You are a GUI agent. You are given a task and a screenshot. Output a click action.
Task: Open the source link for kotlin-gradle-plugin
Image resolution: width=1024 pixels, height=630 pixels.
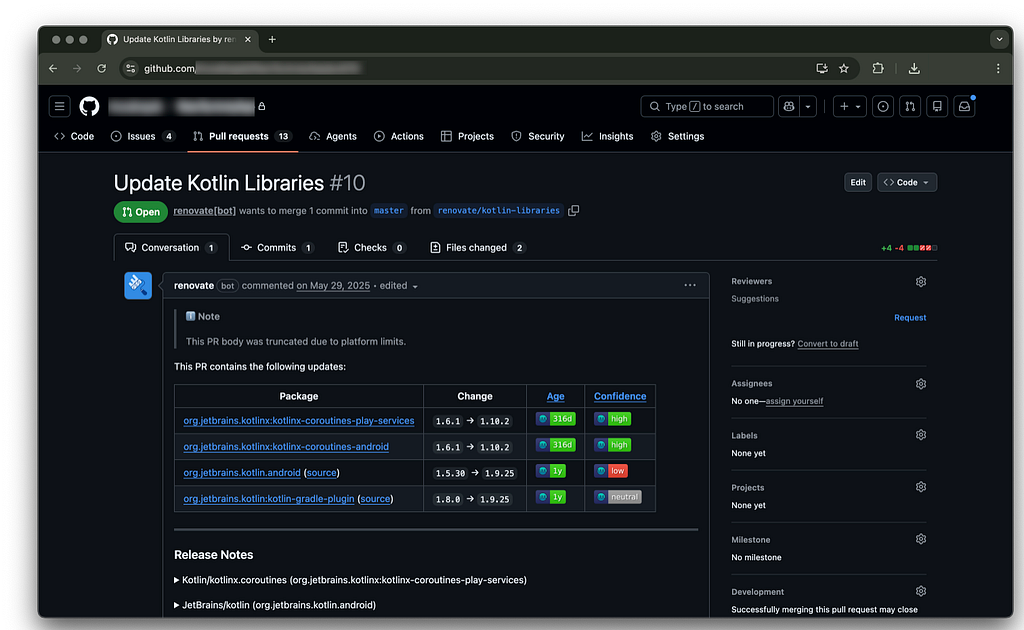click(x=375, y=499)
